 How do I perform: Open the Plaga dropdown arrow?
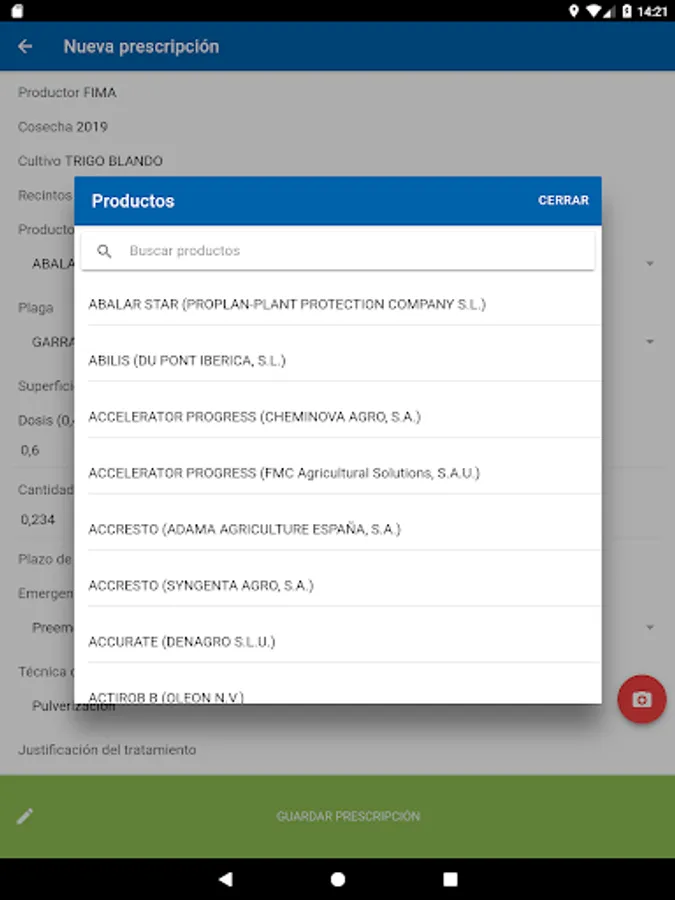point(650,342)
